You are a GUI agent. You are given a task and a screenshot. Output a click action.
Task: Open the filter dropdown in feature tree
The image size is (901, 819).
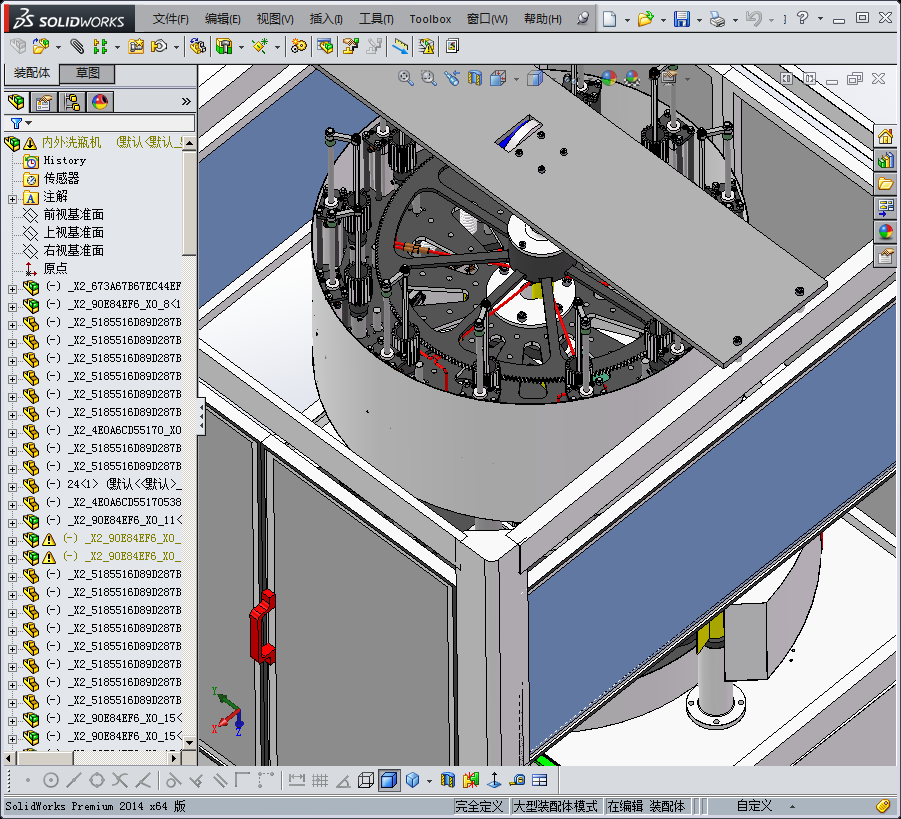click(x=21, y=123)
